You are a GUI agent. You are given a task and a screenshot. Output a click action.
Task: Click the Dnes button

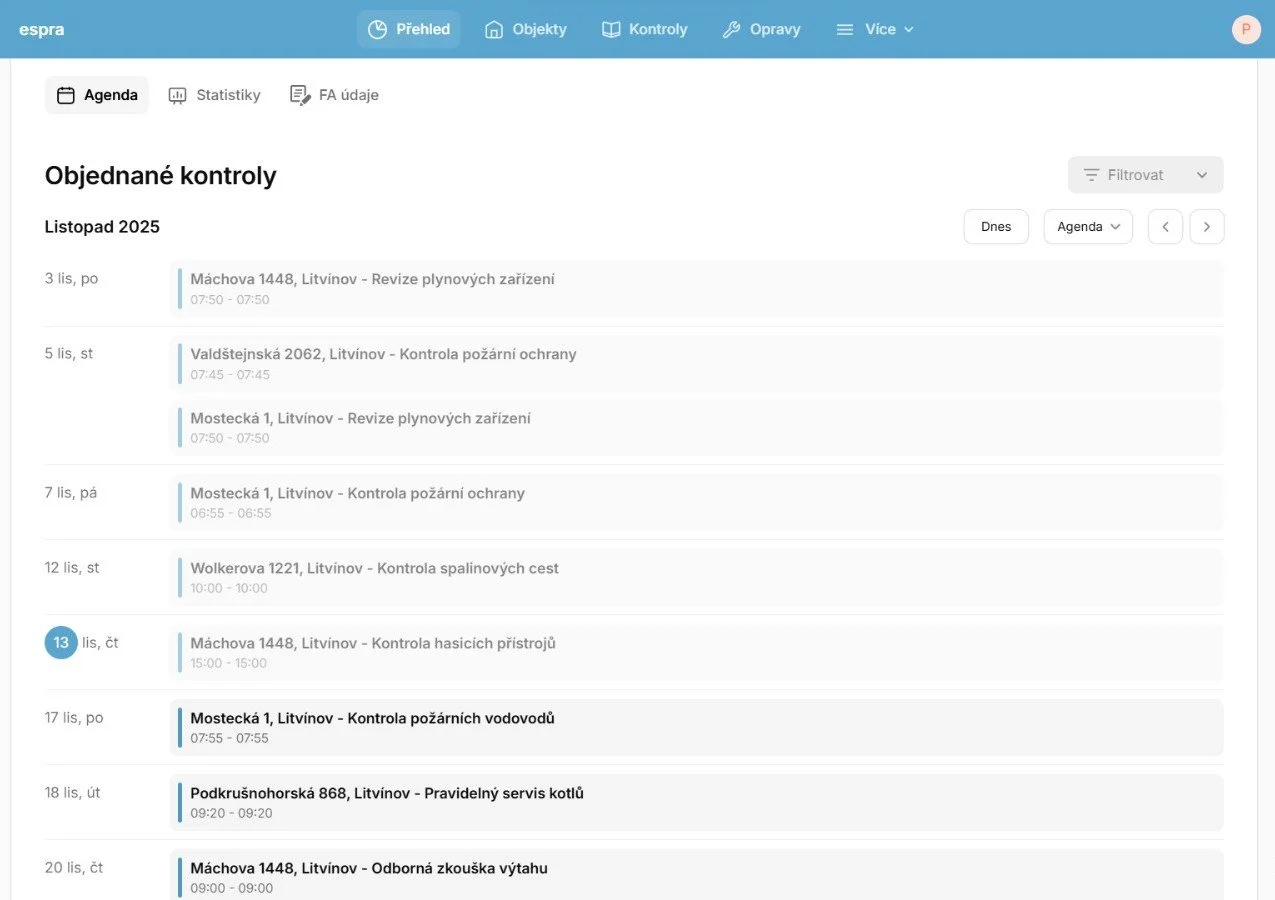(x=996, y=227)
